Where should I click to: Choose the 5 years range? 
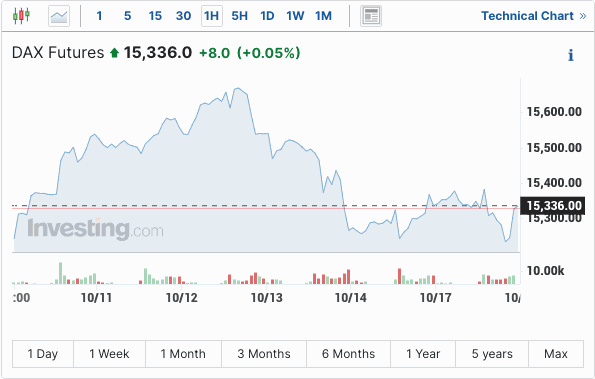pyautogui.click(x=492, y=354)
